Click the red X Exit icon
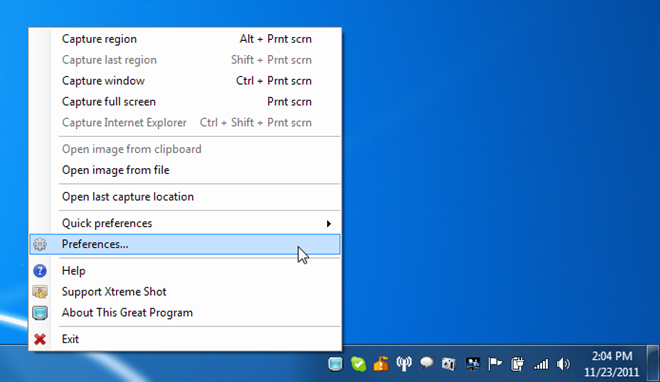 40,339
